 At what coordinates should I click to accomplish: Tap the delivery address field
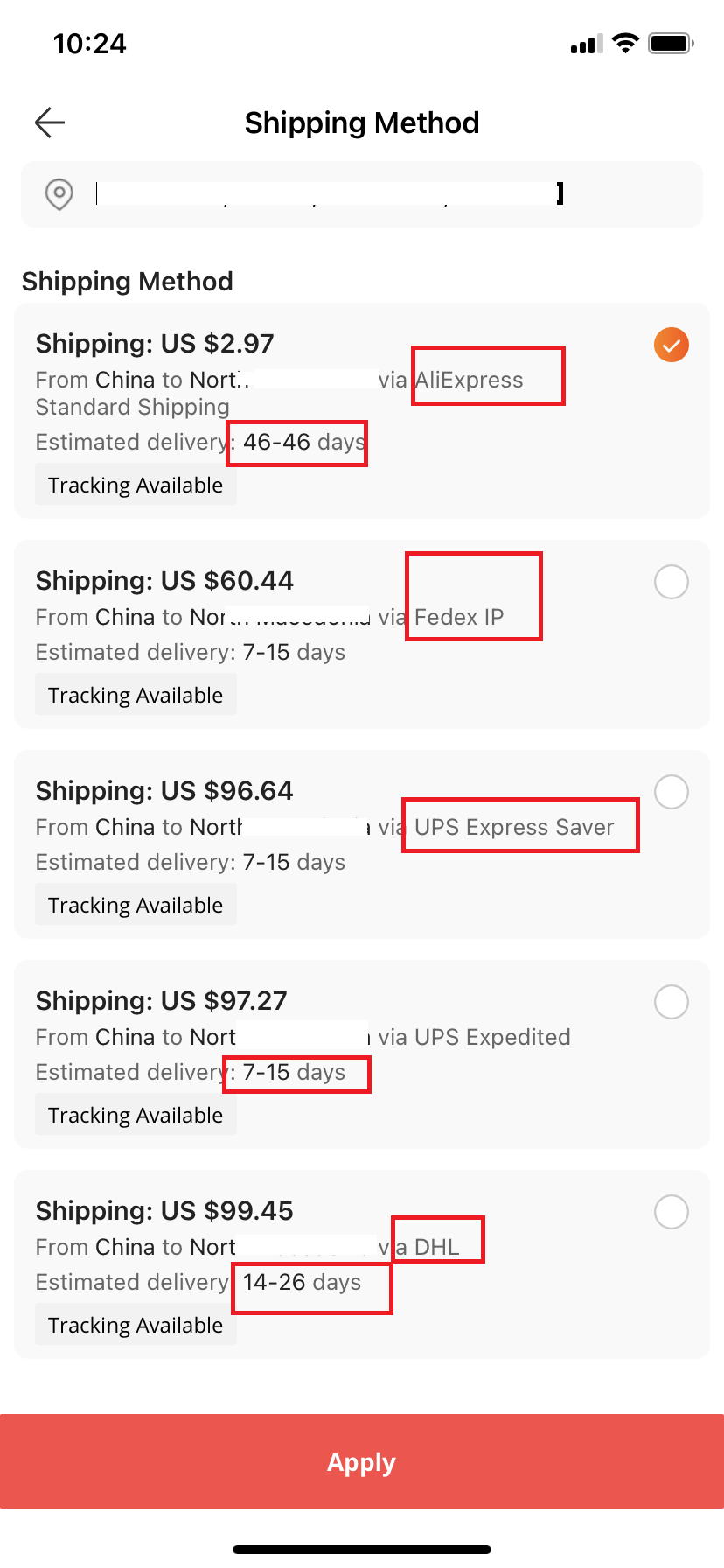coord(362,194)
